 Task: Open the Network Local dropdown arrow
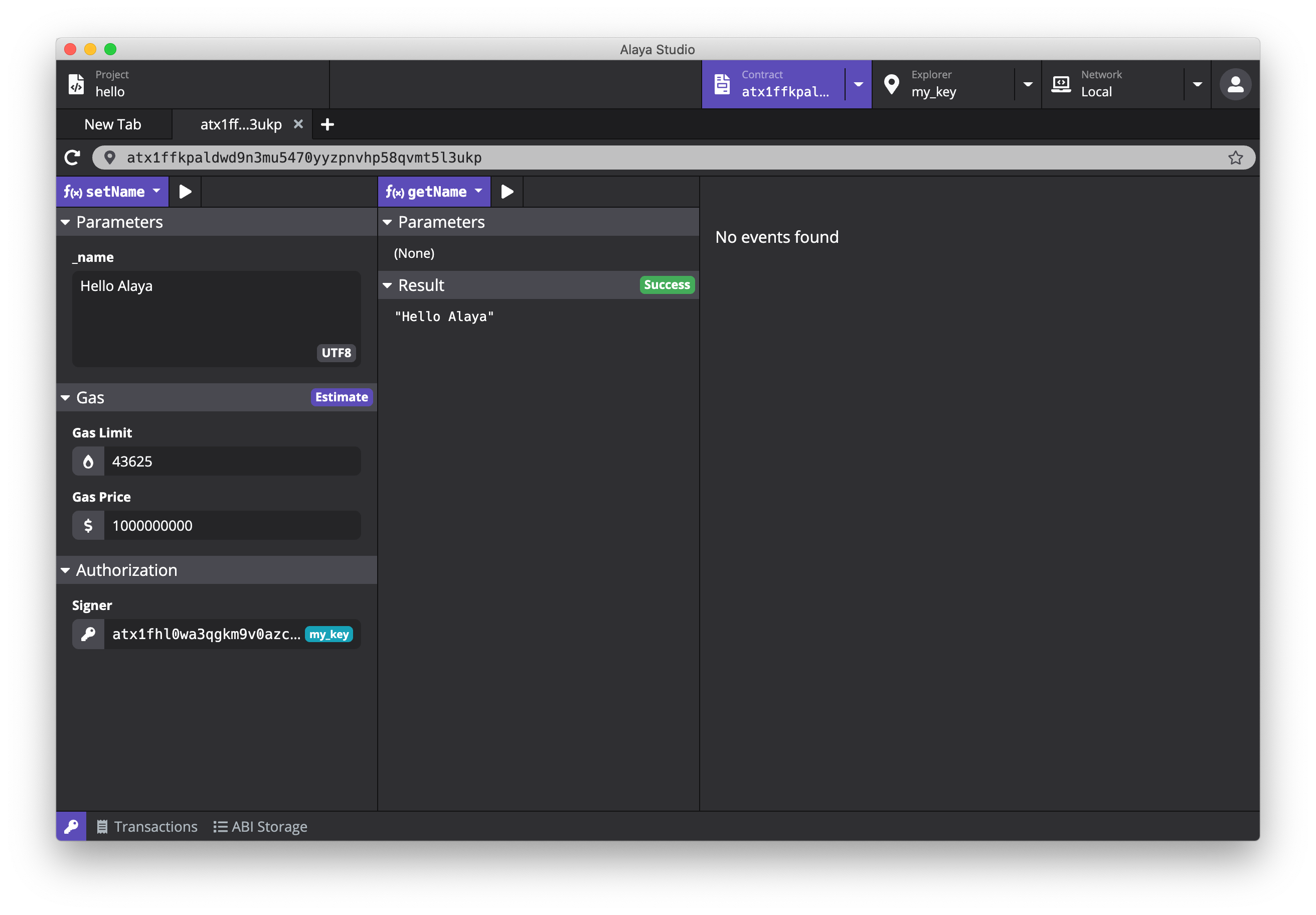[1197, 84]
